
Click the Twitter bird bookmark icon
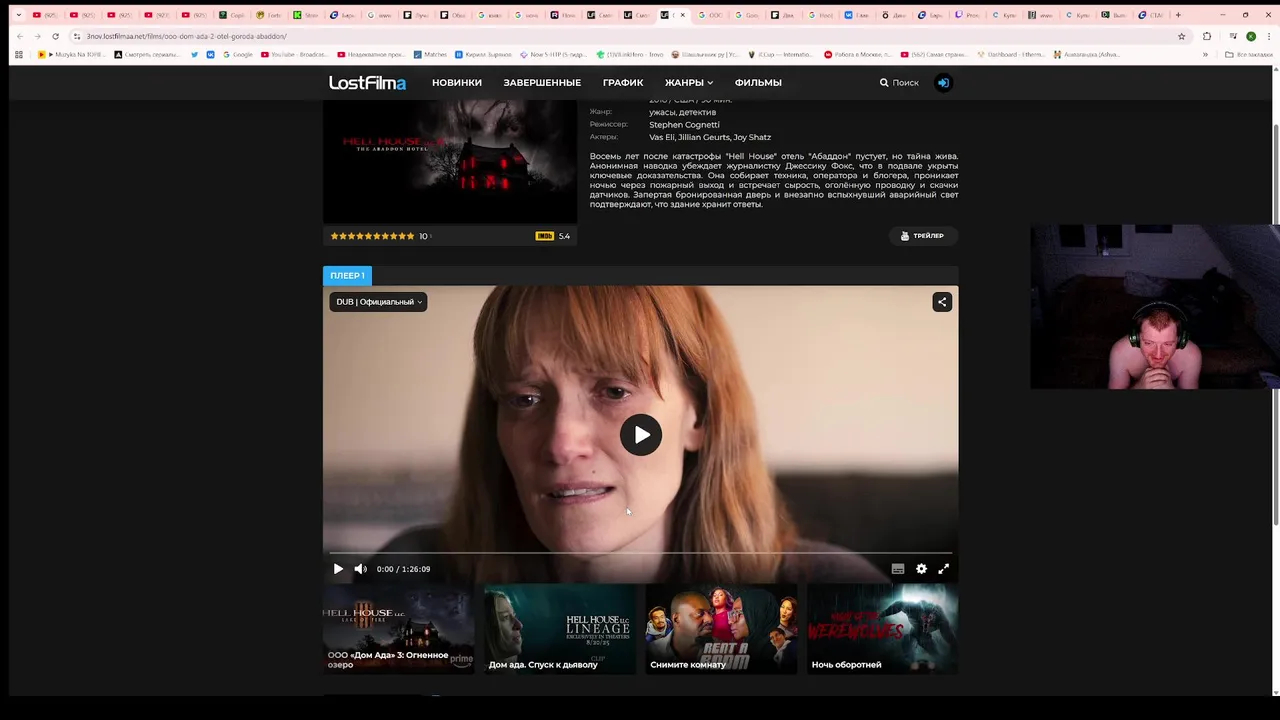[x=194, y=54]
